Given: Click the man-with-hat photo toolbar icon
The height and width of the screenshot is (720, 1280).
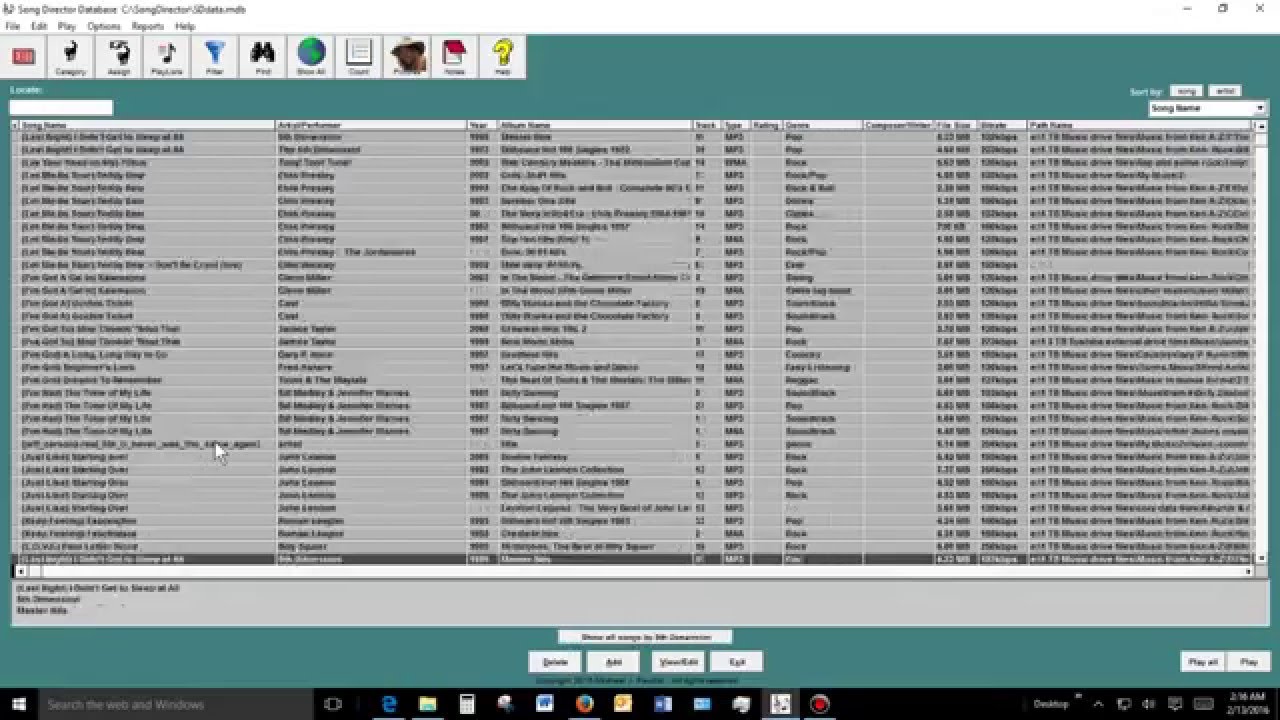Looking at the screenshot, I should coord(407,56).
